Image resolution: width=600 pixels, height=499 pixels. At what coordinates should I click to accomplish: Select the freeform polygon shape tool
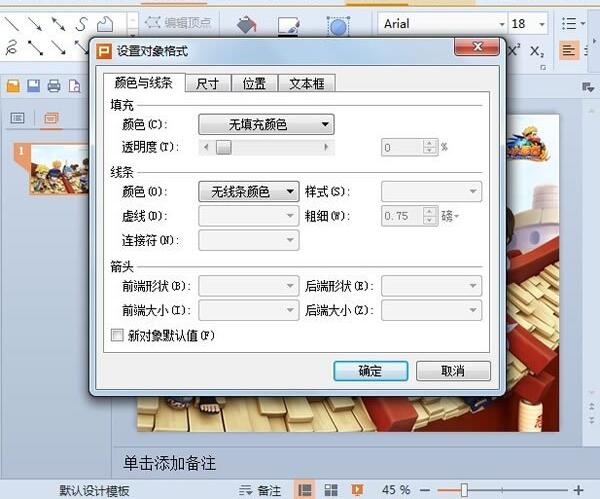[105, 24]
